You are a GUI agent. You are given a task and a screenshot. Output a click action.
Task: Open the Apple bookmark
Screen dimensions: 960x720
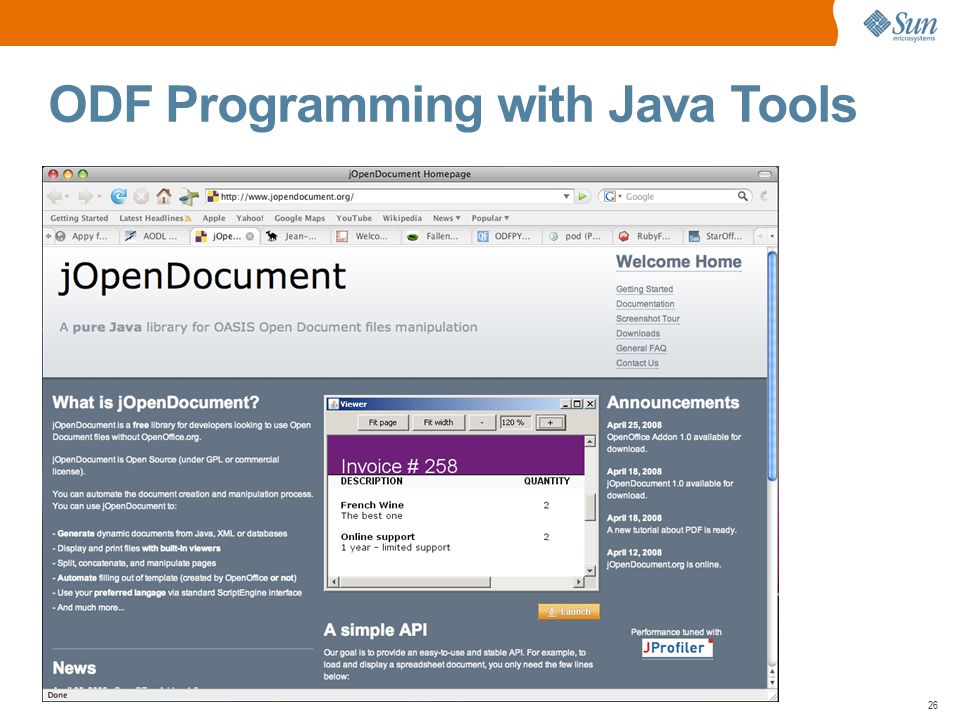pos(214,218)
